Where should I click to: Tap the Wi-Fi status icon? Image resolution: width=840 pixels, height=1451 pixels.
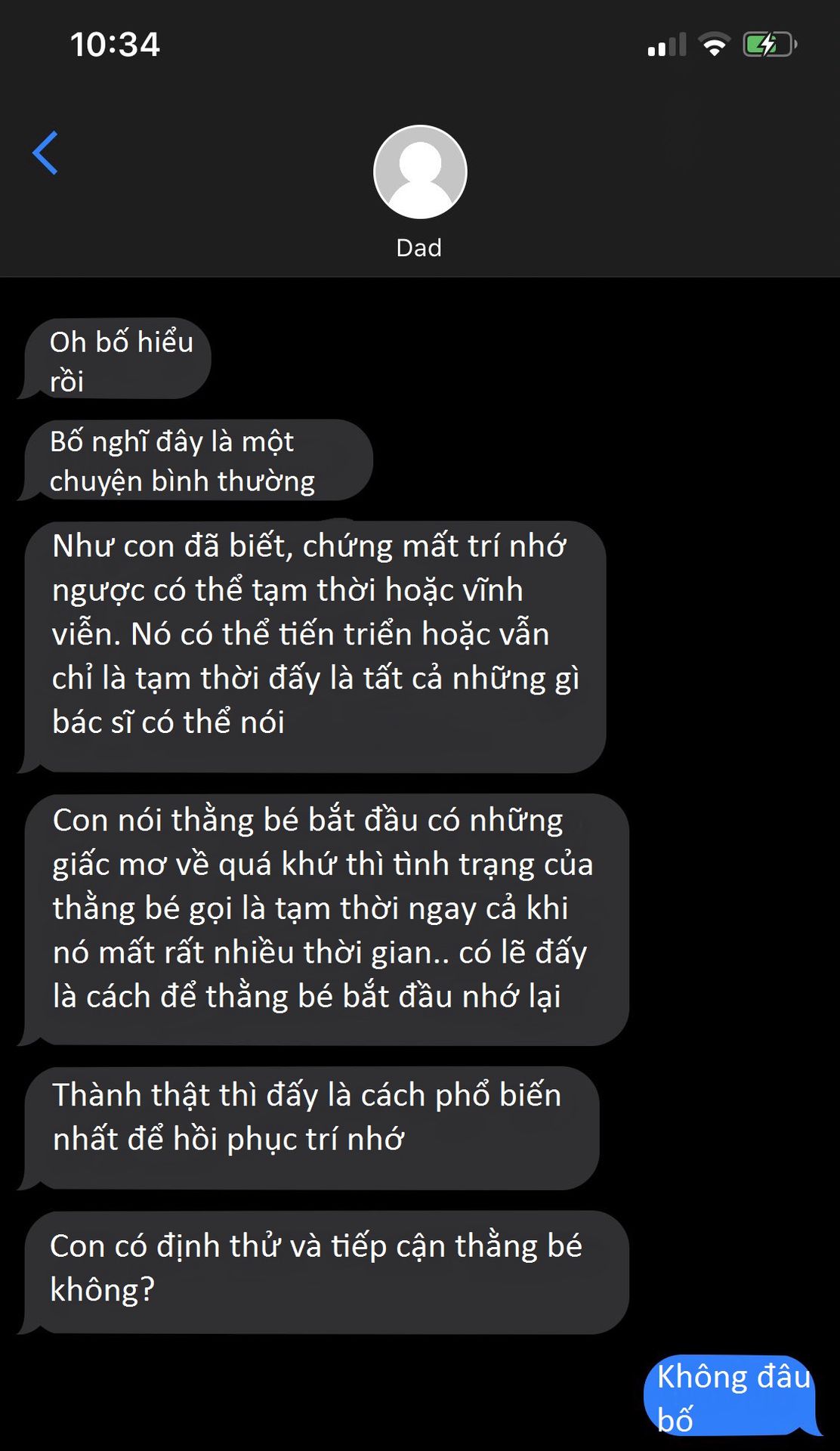714,45
